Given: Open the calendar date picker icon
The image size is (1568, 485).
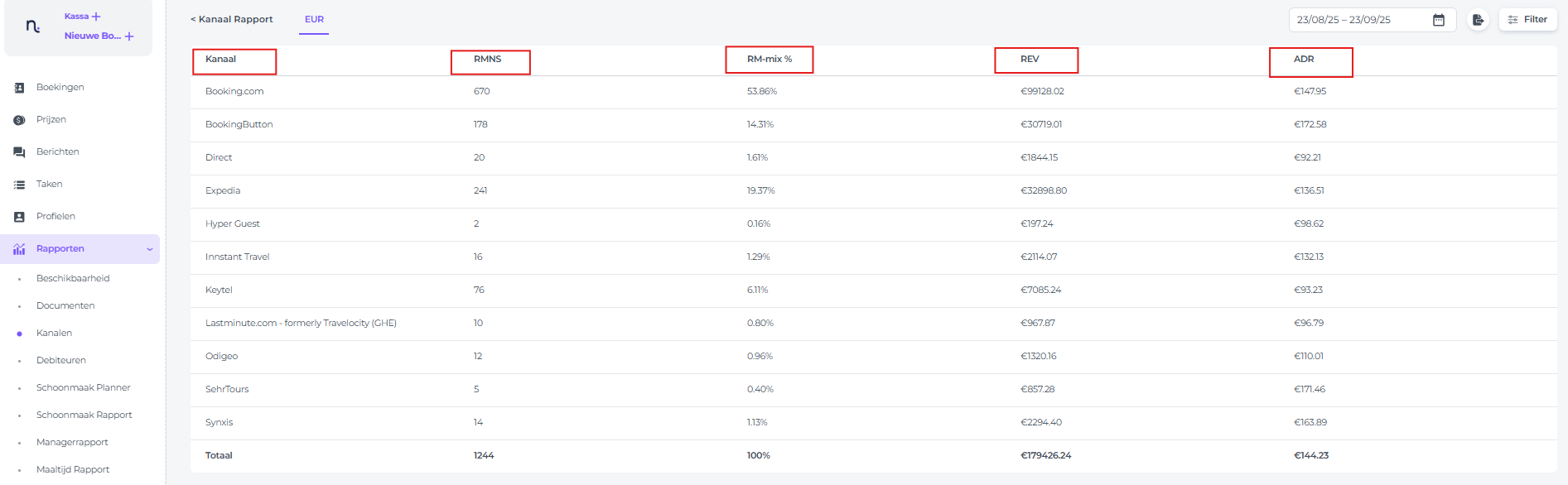Looking at the screenshot, I should (x=1439, y=20).
